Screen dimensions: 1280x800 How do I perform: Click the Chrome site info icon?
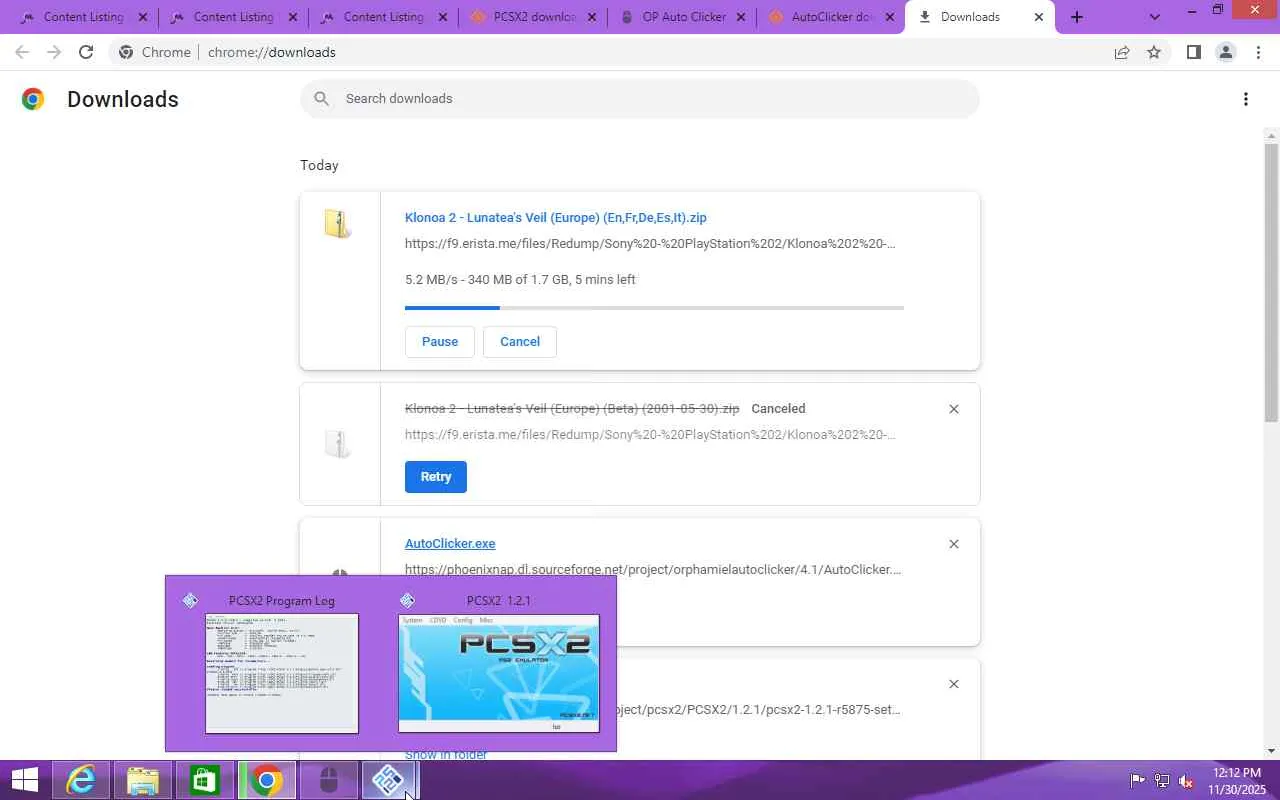coord(126,52)
